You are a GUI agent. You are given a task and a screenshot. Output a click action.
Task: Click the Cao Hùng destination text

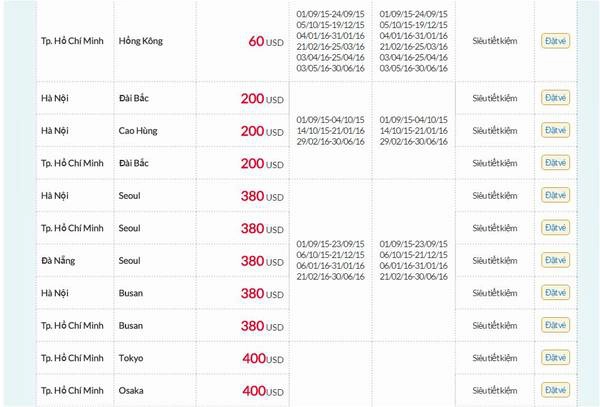click(138, 131)
